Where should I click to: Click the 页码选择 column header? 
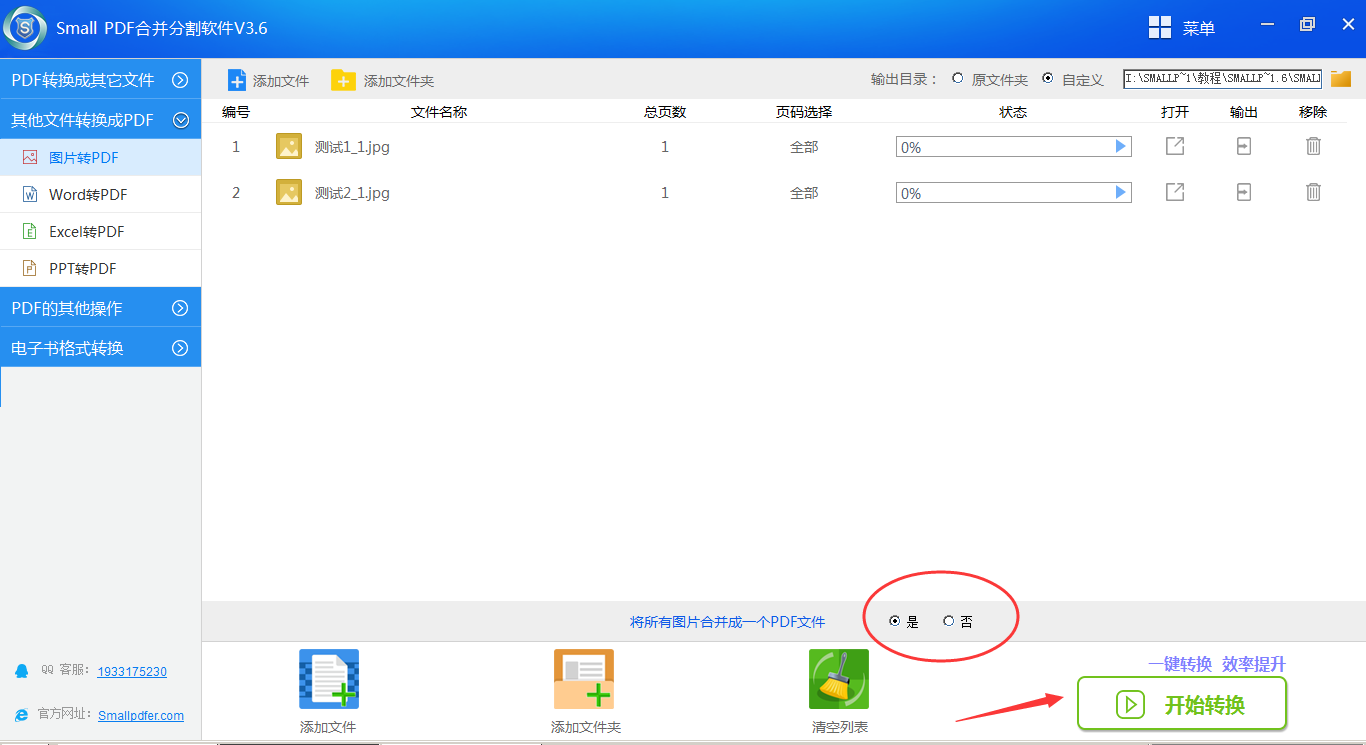(804, 112)
